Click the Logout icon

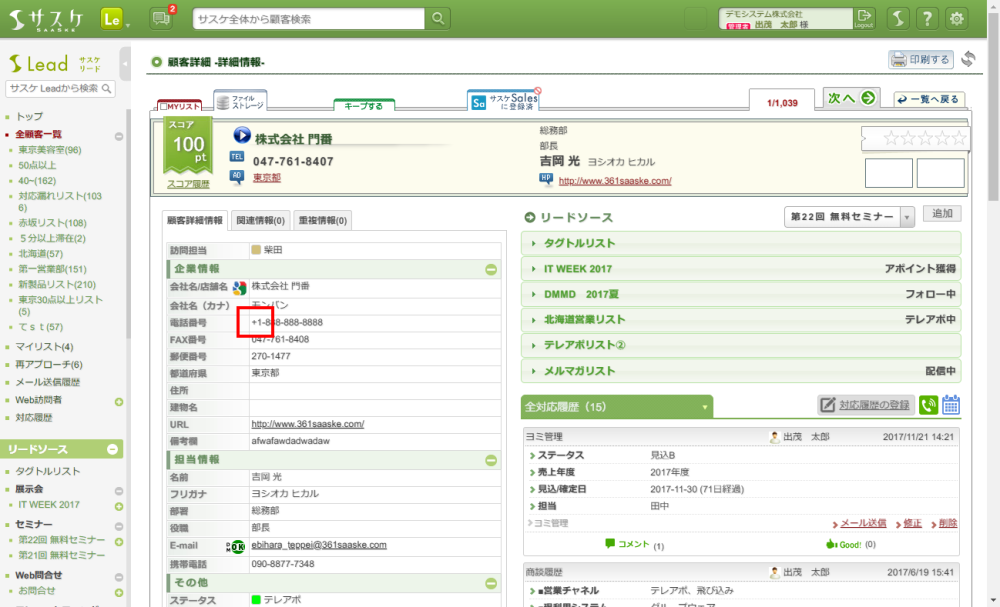(x=864, y=18)
